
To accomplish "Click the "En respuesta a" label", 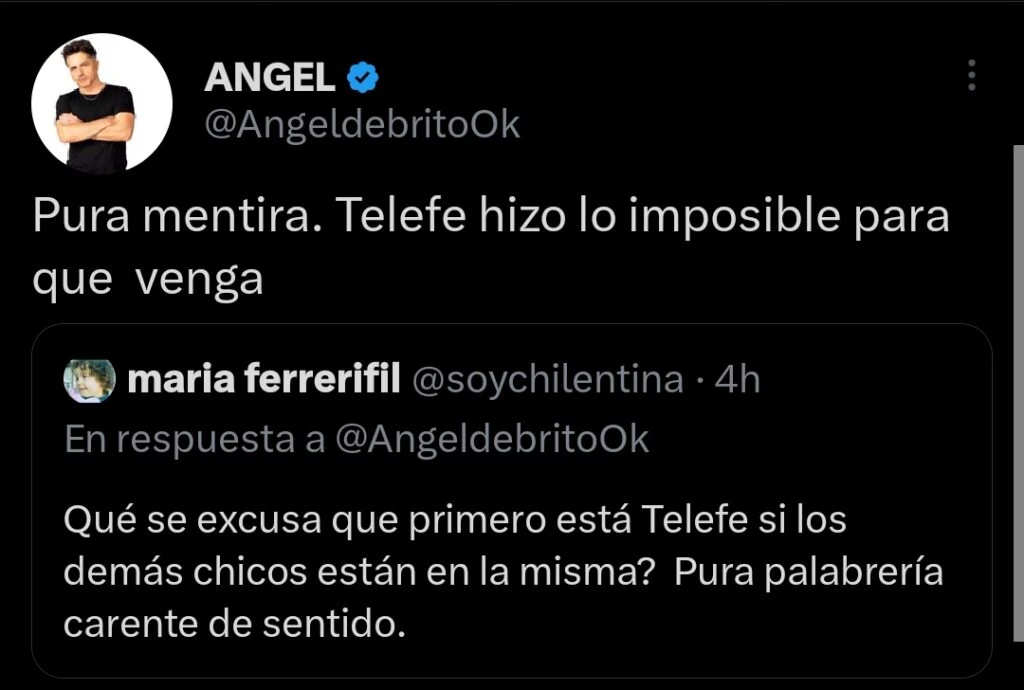I will point(194,439).
